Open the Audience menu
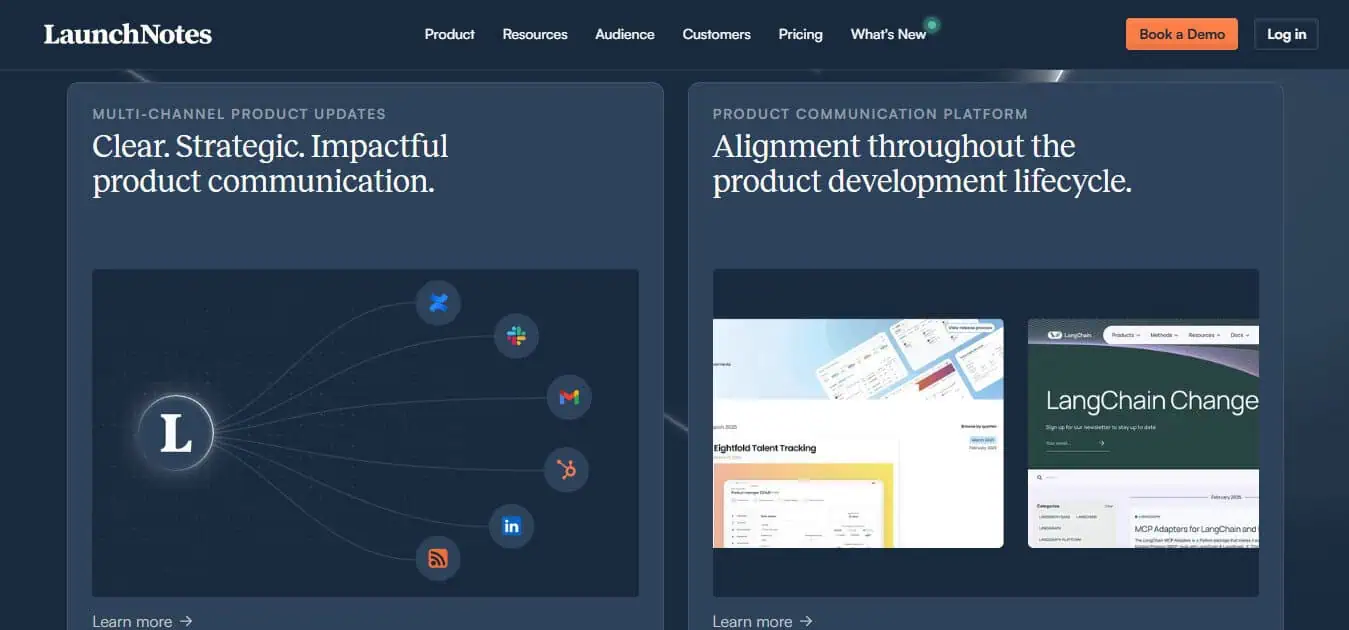The height and width of the screenshot is (630, 1349). click(625, 34)
